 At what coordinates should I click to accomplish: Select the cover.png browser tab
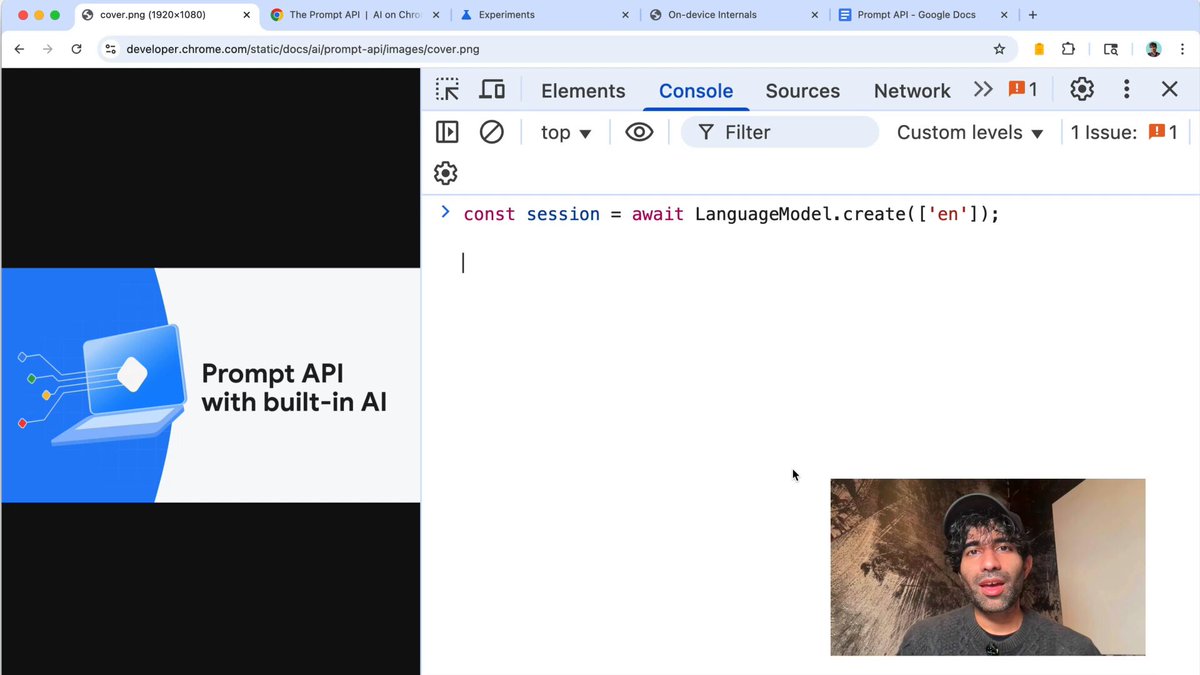click(165, 15)
